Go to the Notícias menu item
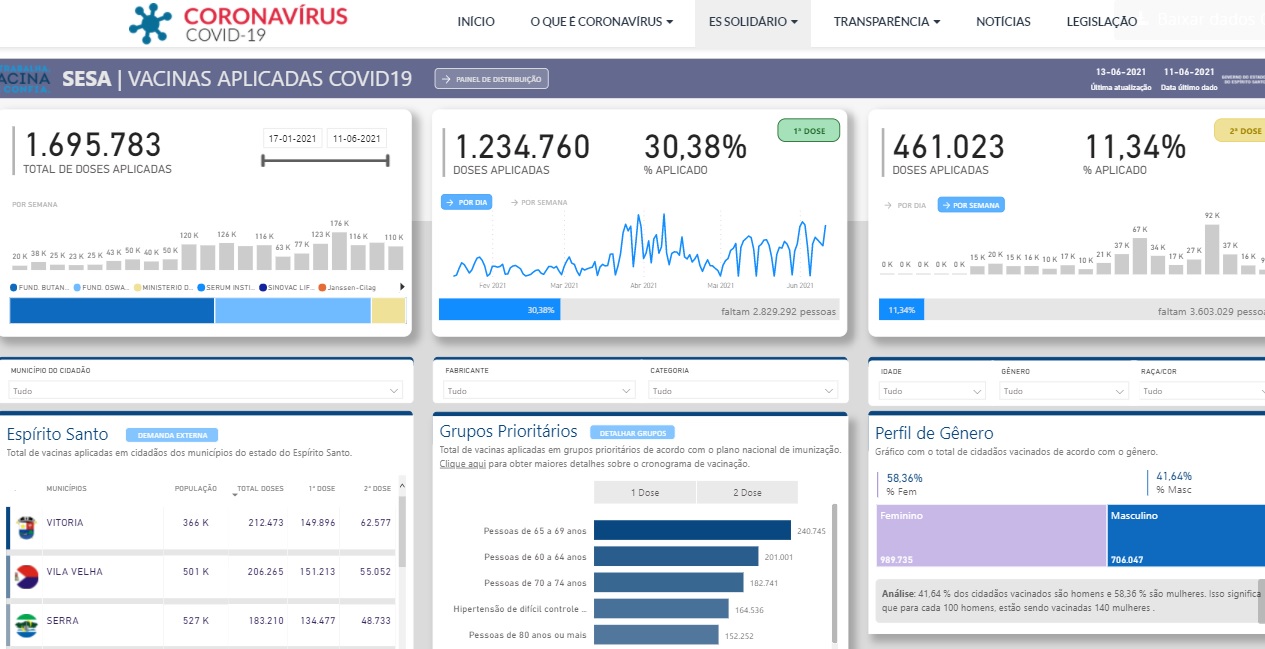The width and height of the screenshot is (1265, 649). point(1003,21)
